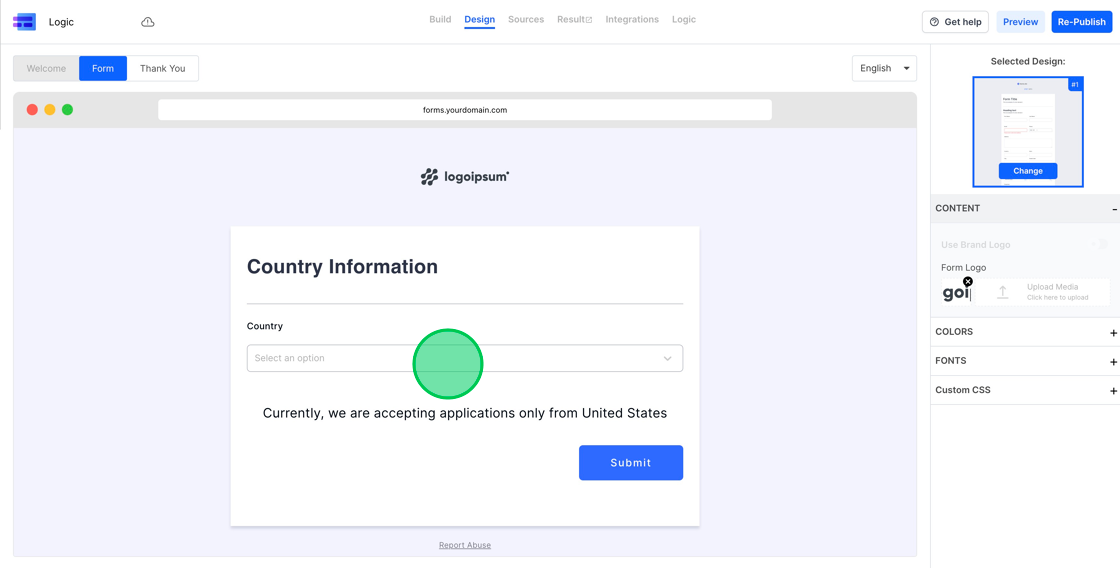Open the Integrations tab
The width and height of the screenshot is (1120, 568).
[632, 20]
